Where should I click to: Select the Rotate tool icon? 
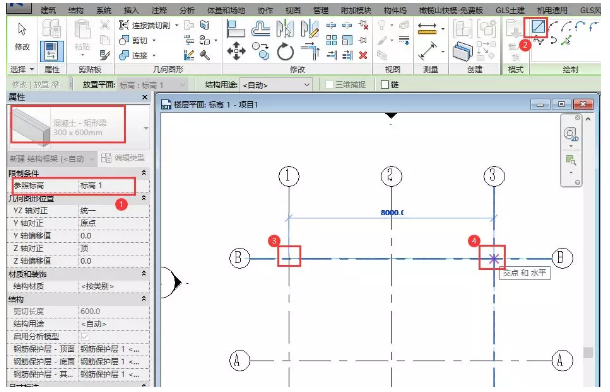(285, 51)
